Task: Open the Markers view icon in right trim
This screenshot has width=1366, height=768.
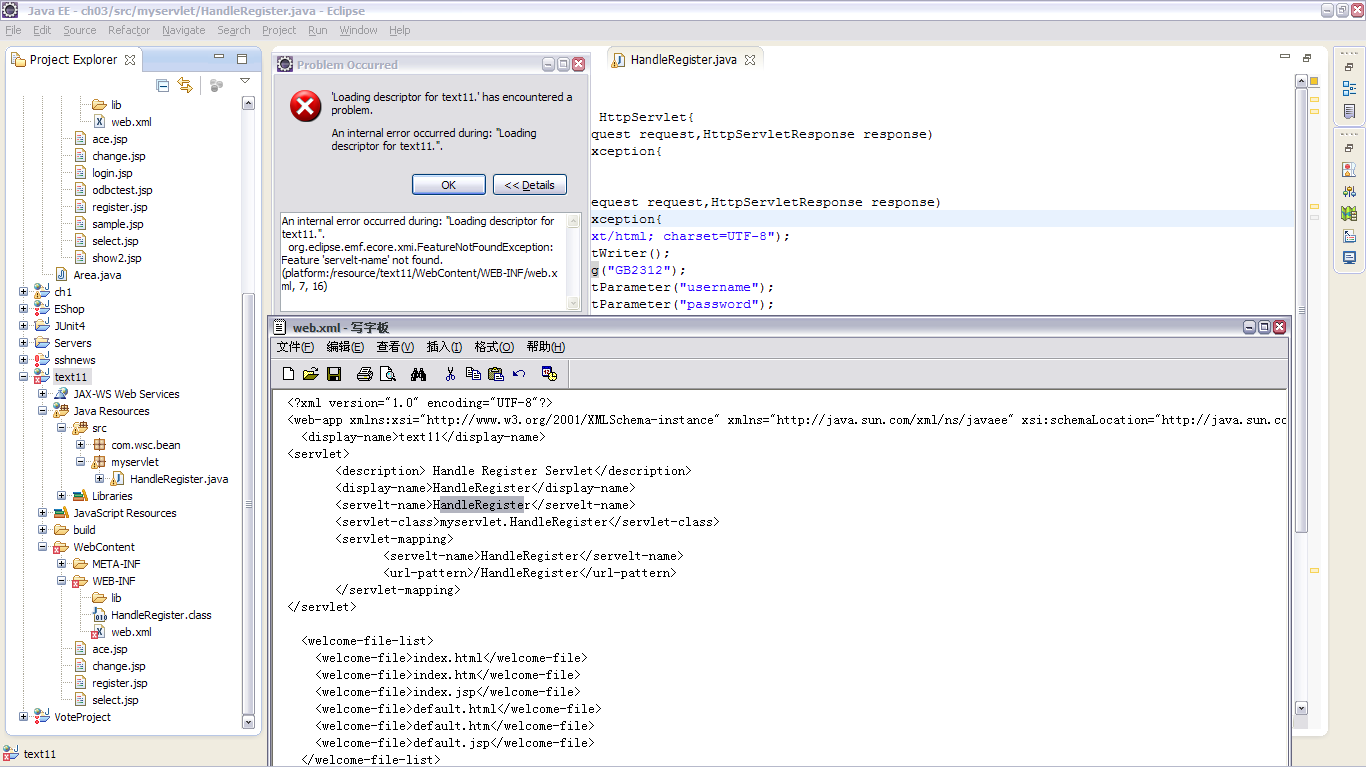Action: (1349, 170)
